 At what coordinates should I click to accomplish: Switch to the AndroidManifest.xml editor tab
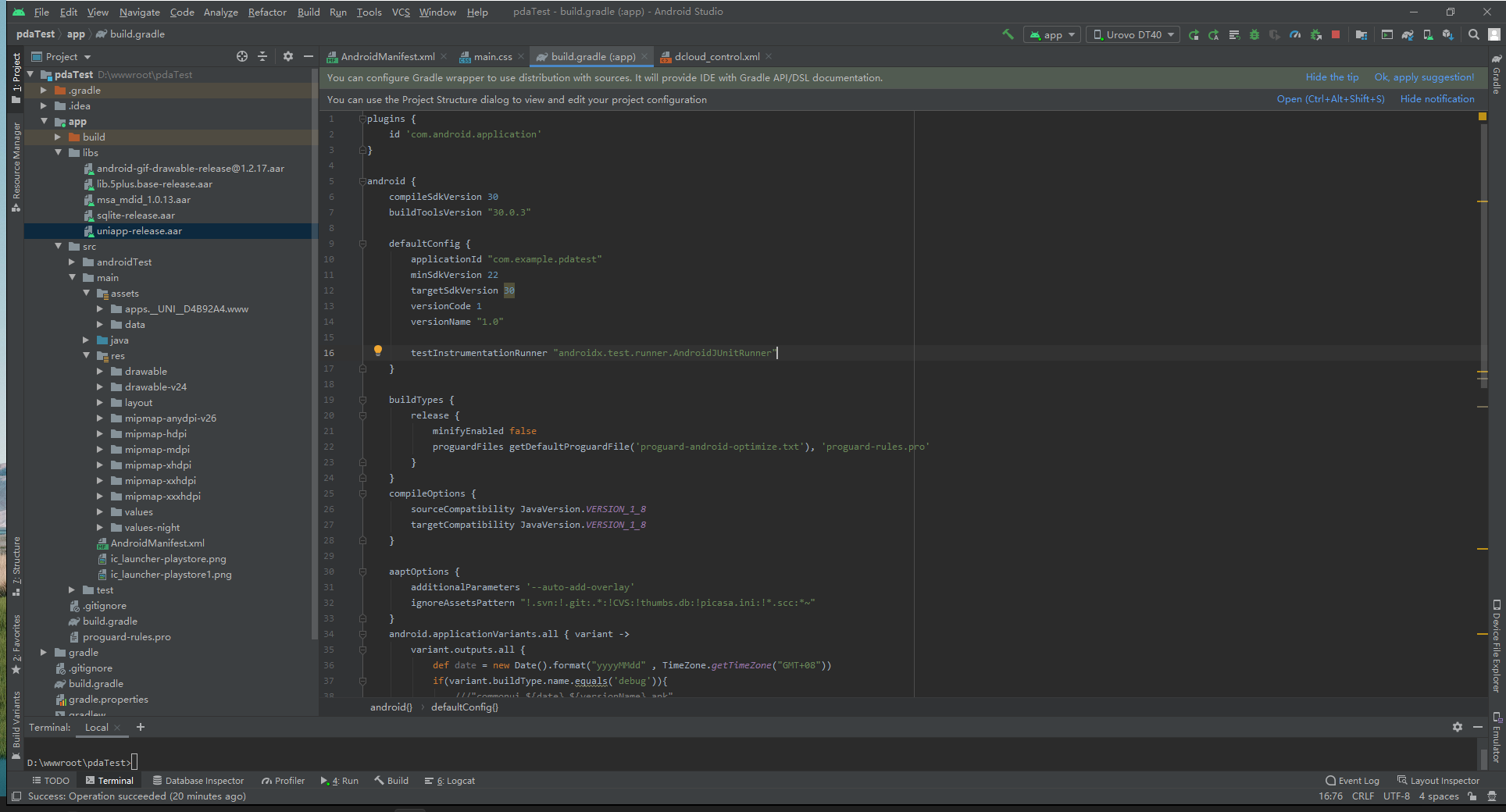(387, 56)
